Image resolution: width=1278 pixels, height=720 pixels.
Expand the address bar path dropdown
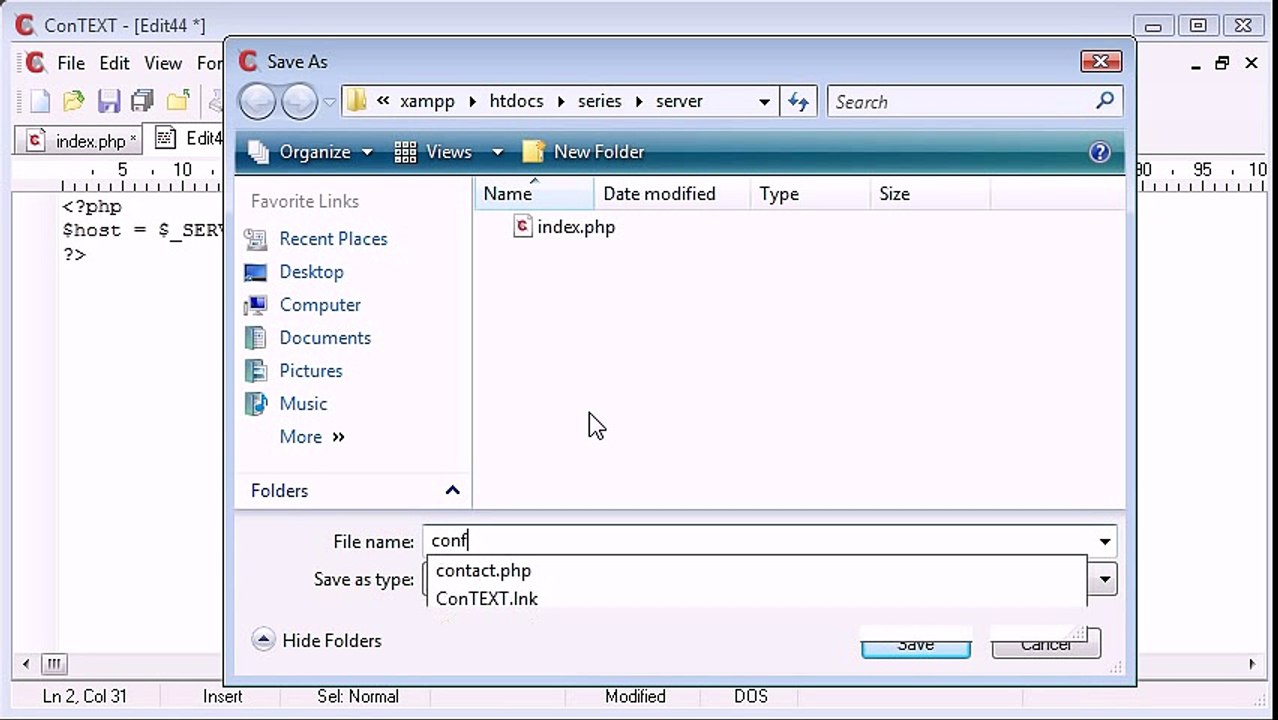[x=764, y=101]
